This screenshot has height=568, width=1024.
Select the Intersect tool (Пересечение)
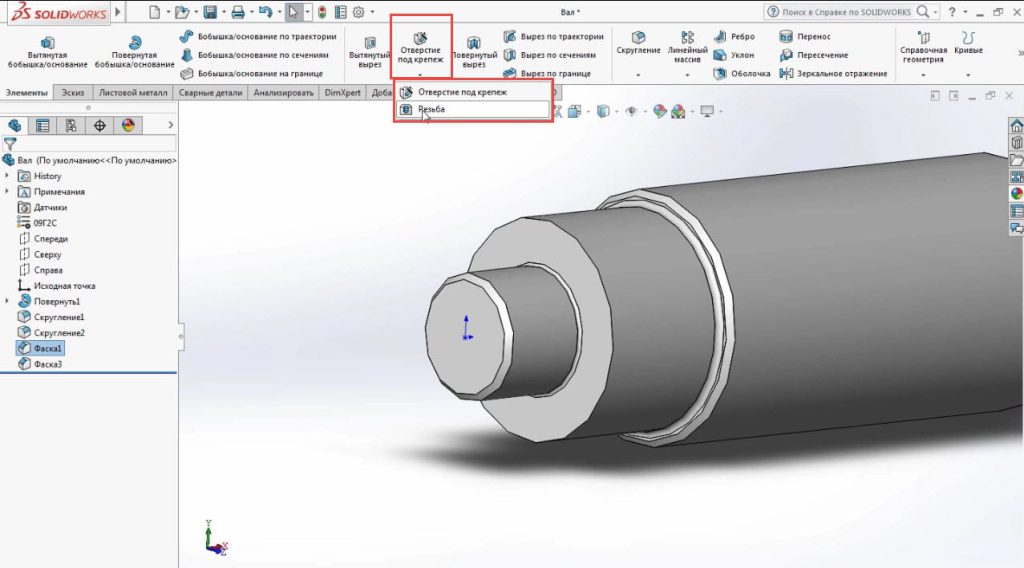[x=814, y=55]
